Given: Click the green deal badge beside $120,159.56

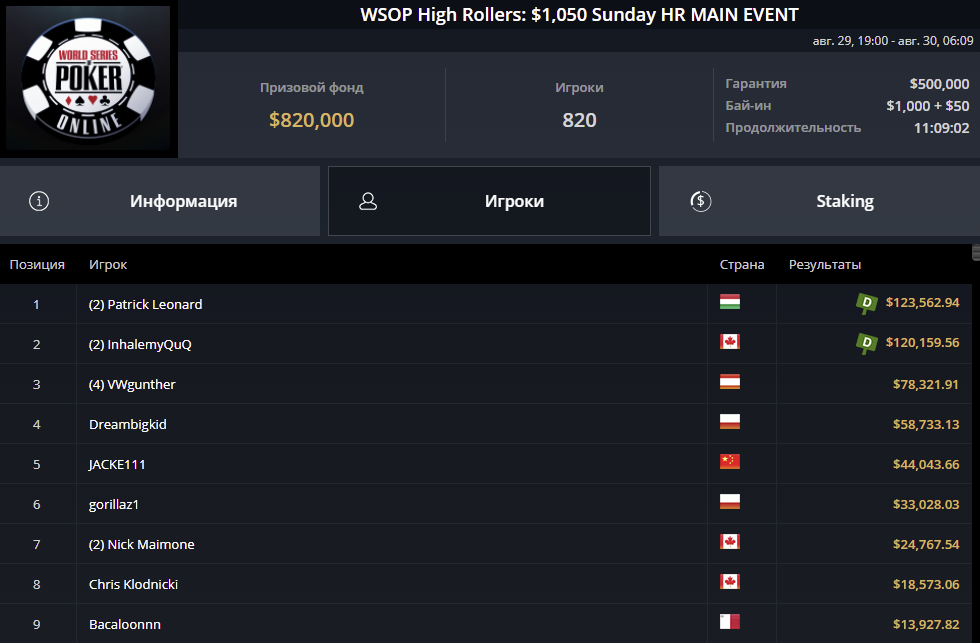Looking at the screenshot, I should pyautogui.click(x=866, y=343).
